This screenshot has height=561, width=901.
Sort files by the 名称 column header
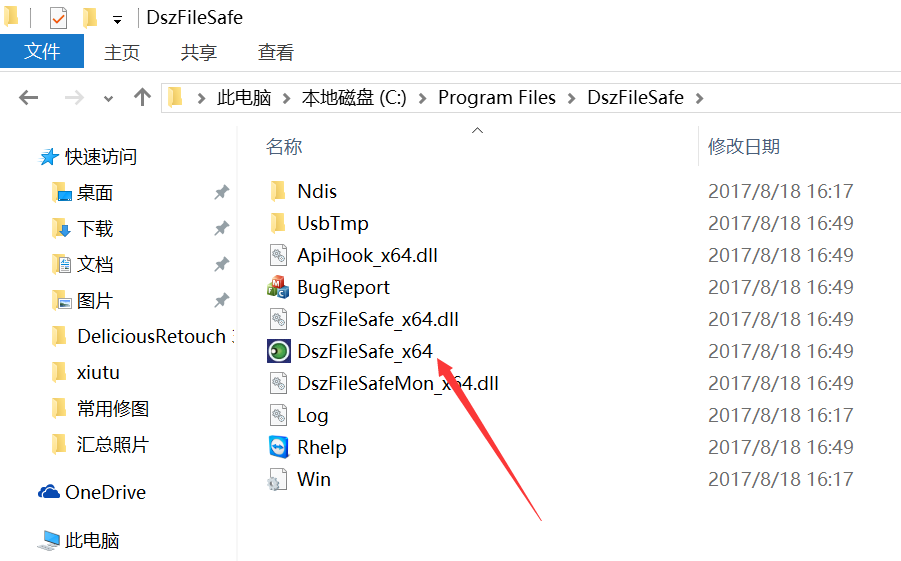coord(284,147)
